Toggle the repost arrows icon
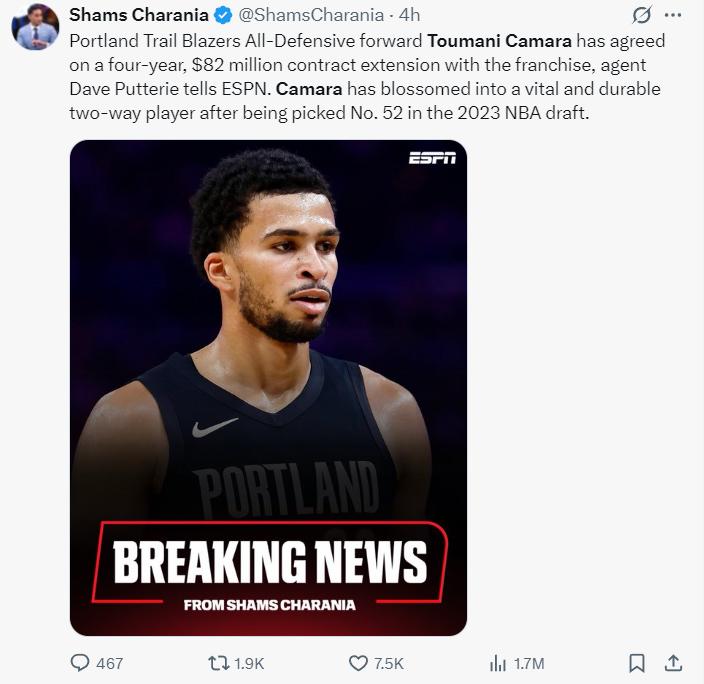704x684 pixels. [x=218, y=662]
